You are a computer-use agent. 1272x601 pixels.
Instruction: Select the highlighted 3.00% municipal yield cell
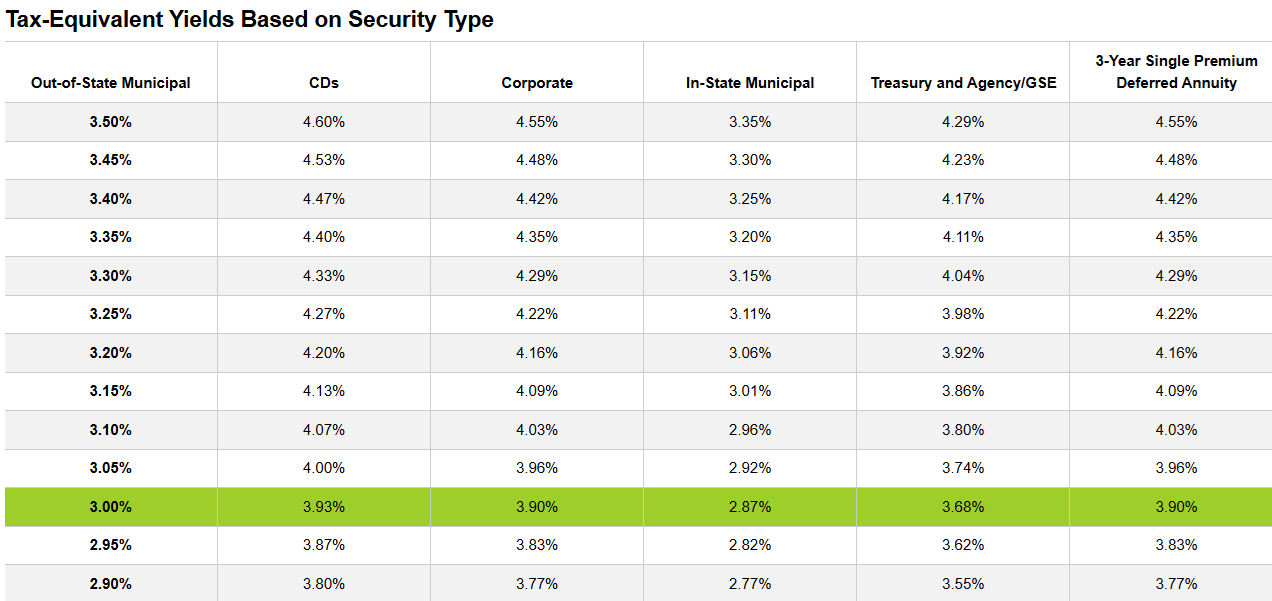pyautogui.click(x=110, y=507)
